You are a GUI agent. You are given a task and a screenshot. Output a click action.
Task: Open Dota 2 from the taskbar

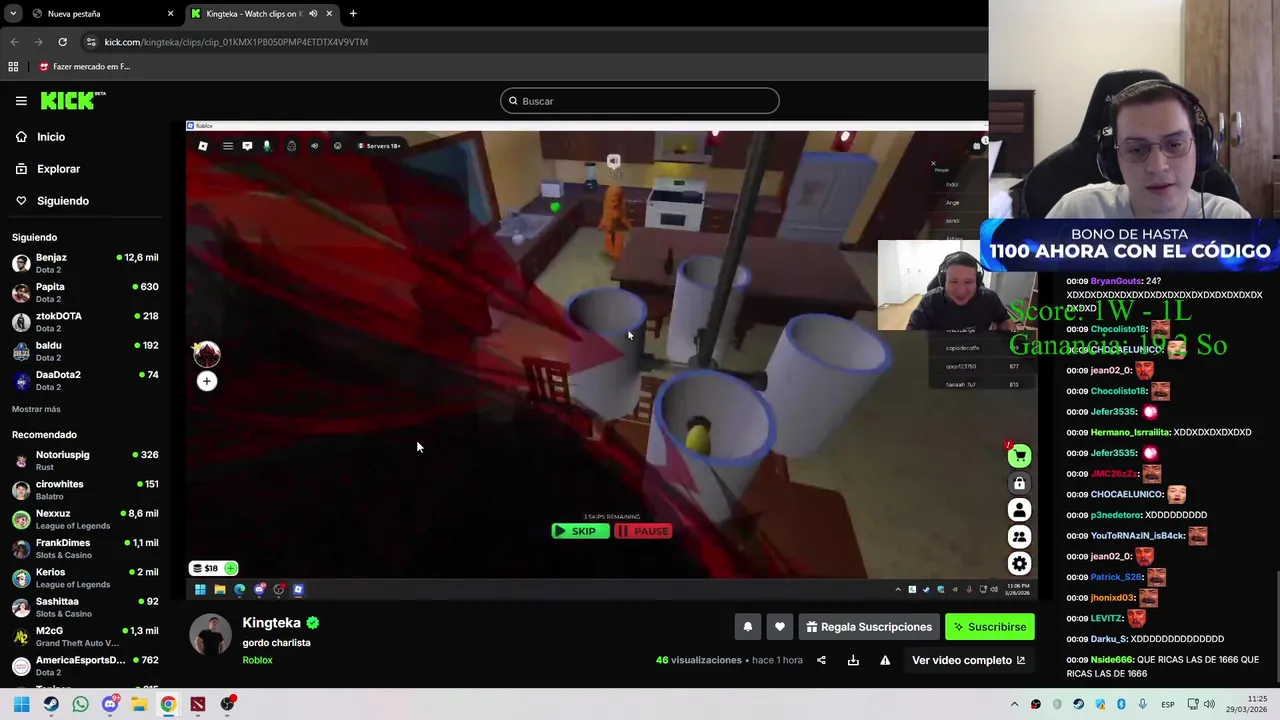[198, 704]
